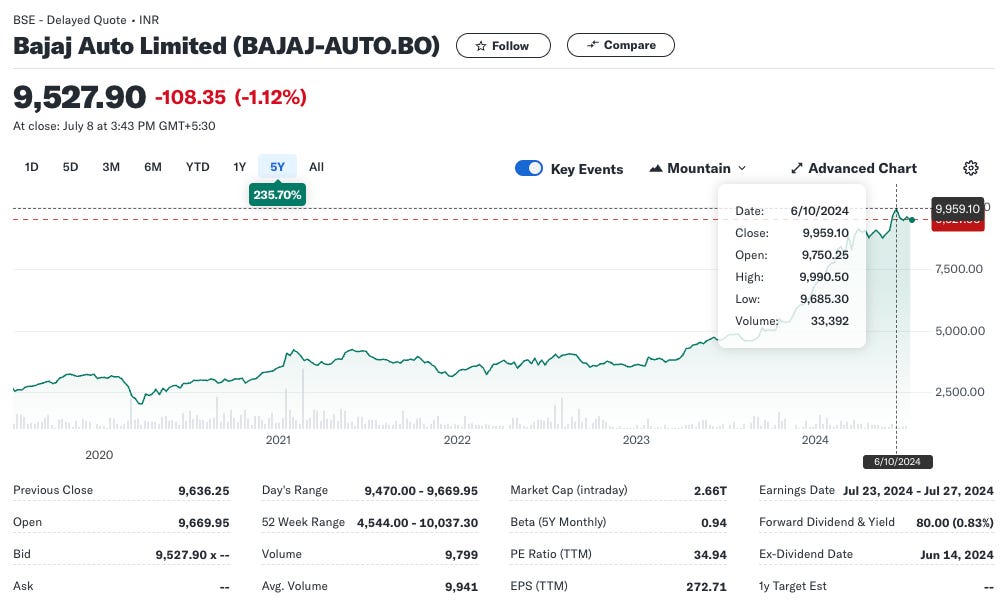Expand the Mountain chart type dropdown

[x=742, y=168]
